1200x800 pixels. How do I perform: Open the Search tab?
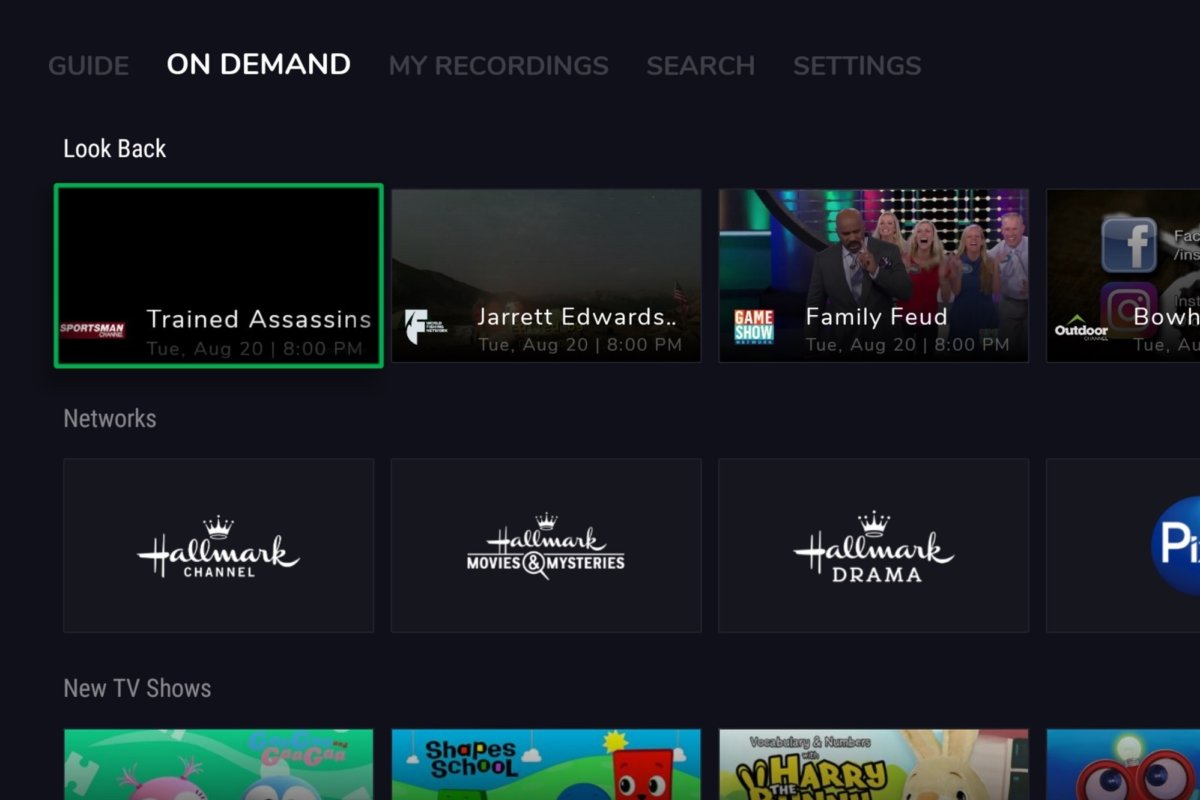pos(700,66)
